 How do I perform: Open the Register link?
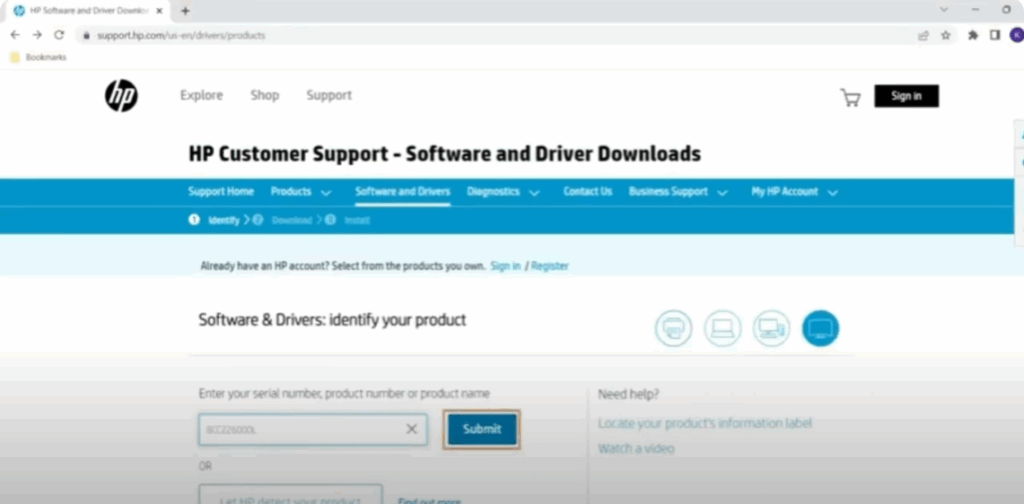[550, 266]
